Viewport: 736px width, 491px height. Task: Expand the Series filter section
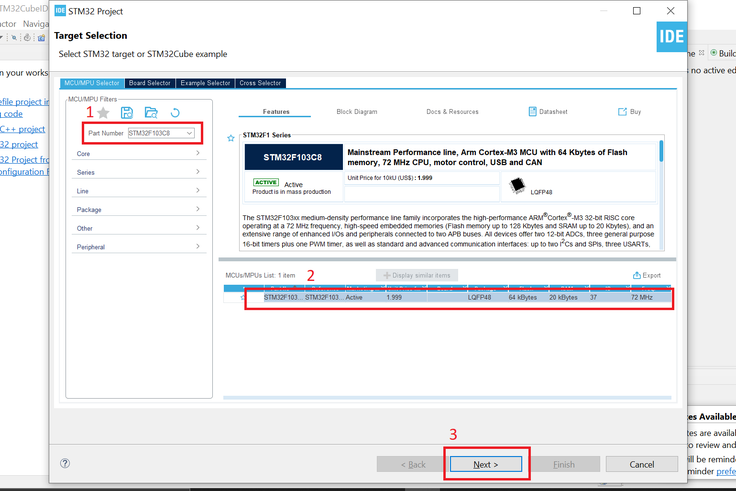[x=139, y=172]
